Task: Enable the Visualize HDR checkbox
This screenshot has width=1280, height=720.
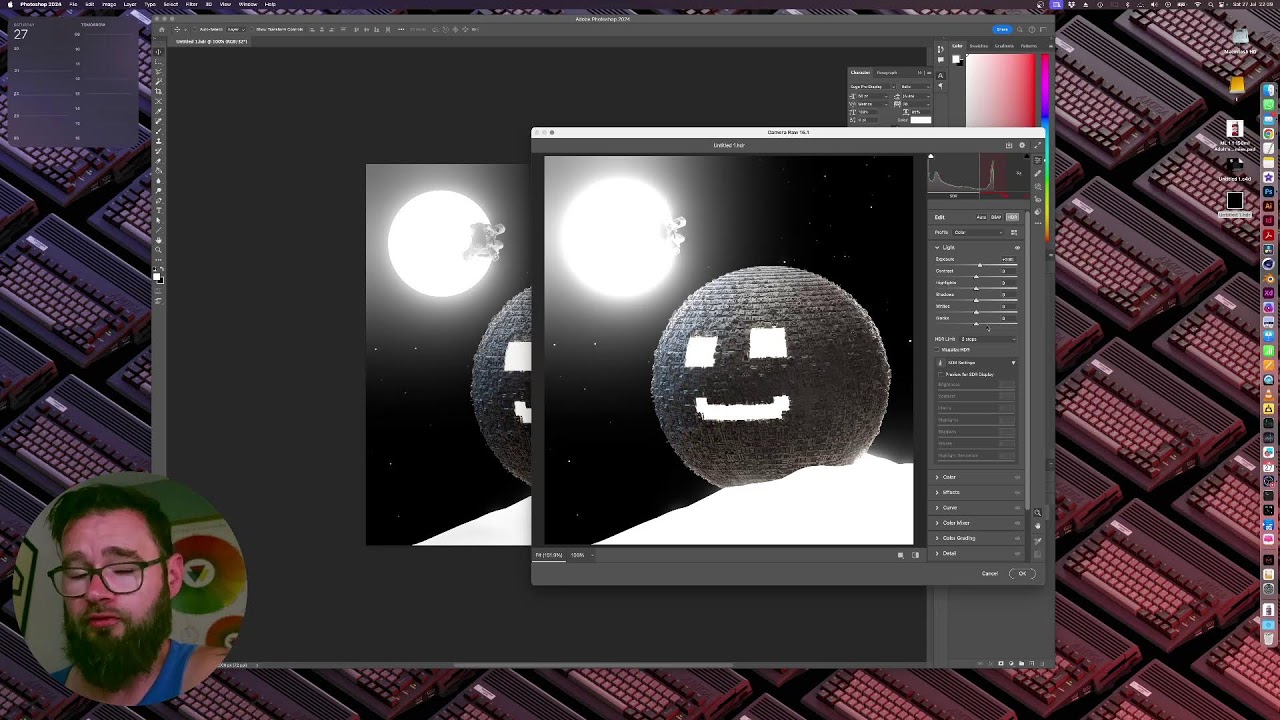Action: pos(937,350)
